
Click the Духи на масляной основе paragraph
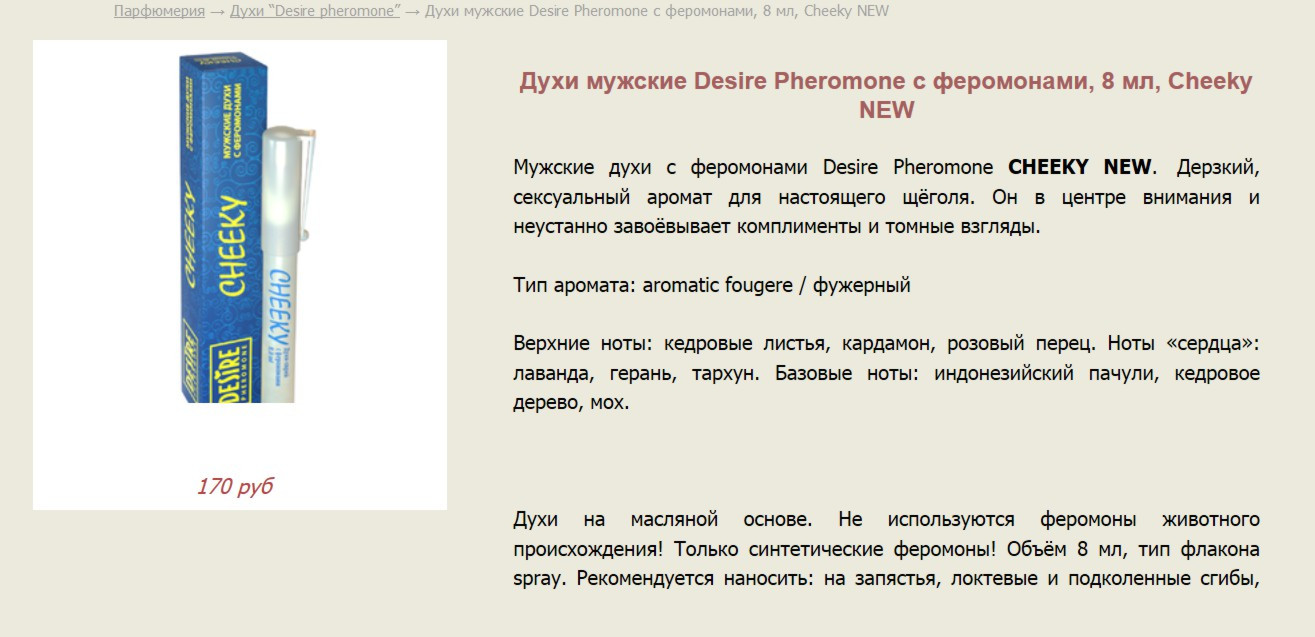pyautogui.click(x=886, y=549)
